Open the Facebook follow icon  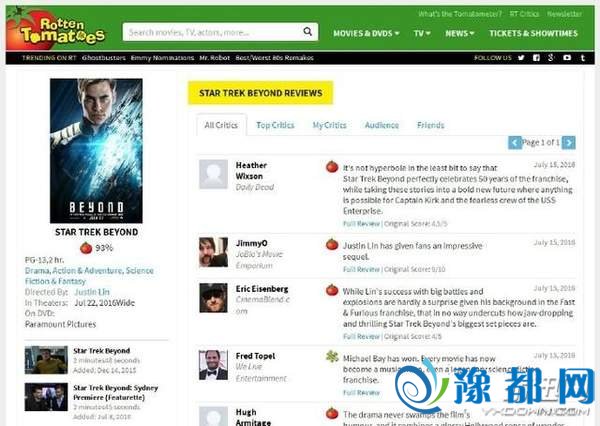point(537,57)
